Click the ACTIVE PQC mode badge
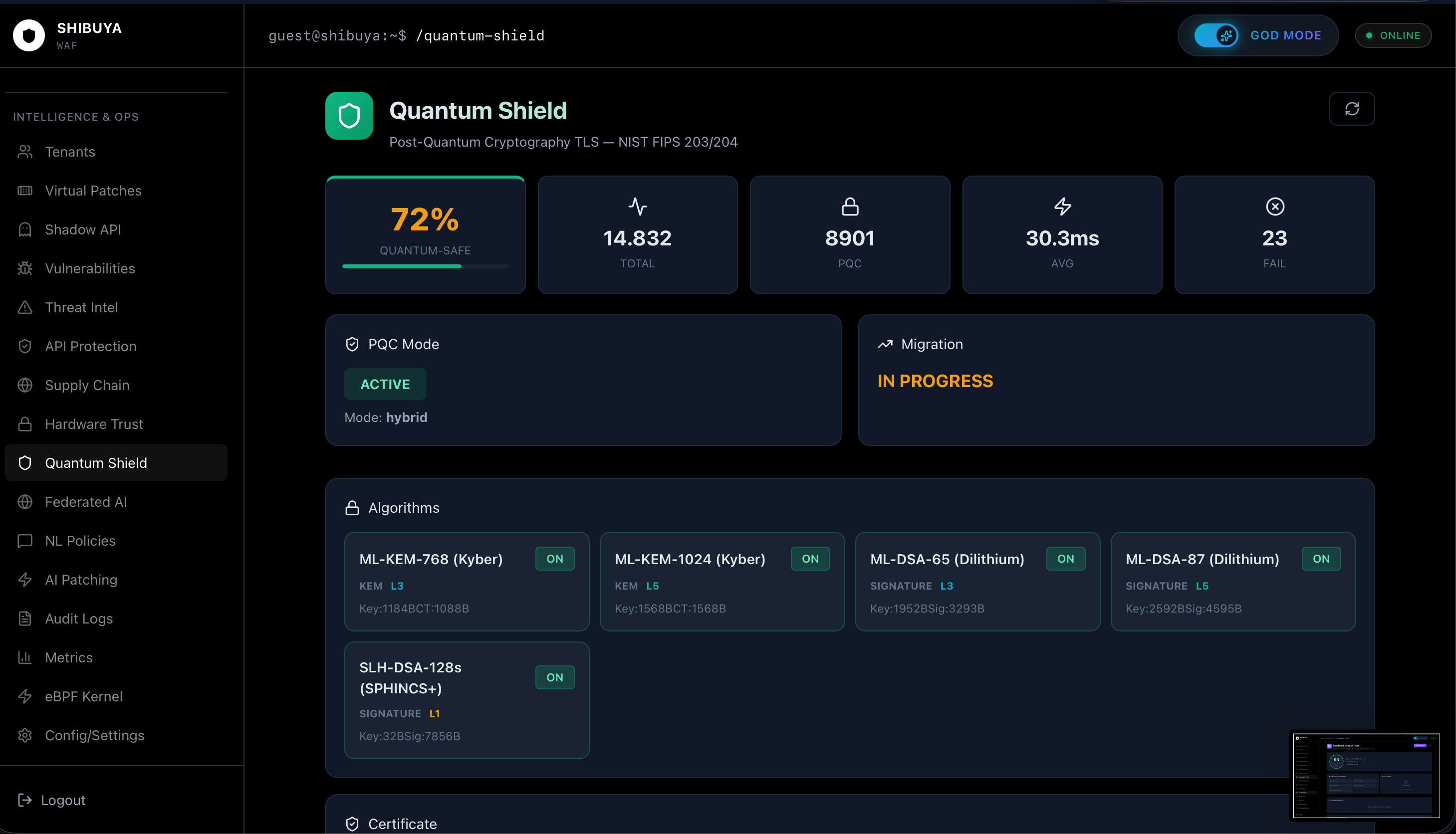This screenshot has width=1456, height=834. pyautogui.click(x=385, y=385)
